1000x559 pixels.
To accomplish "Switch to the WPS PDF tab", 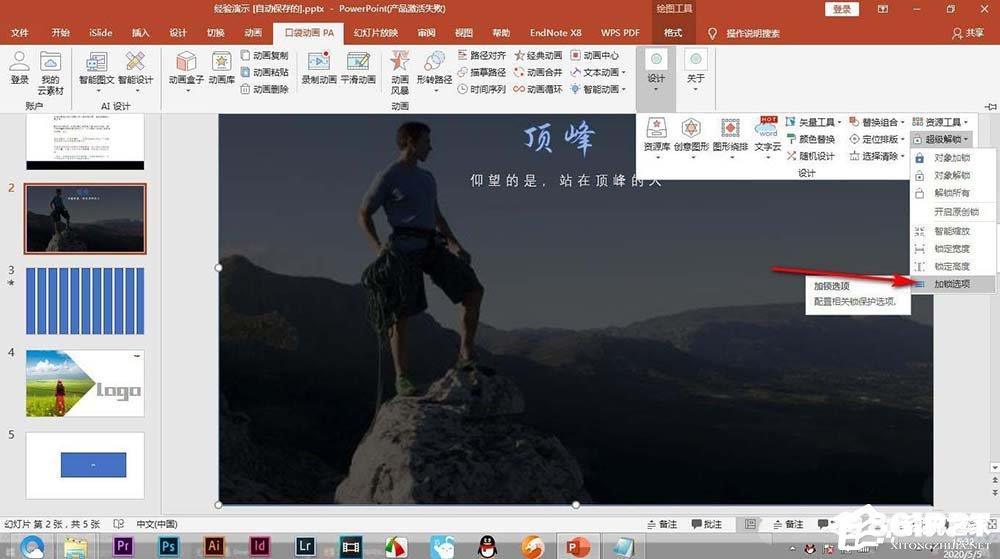I will click(620, 33).
